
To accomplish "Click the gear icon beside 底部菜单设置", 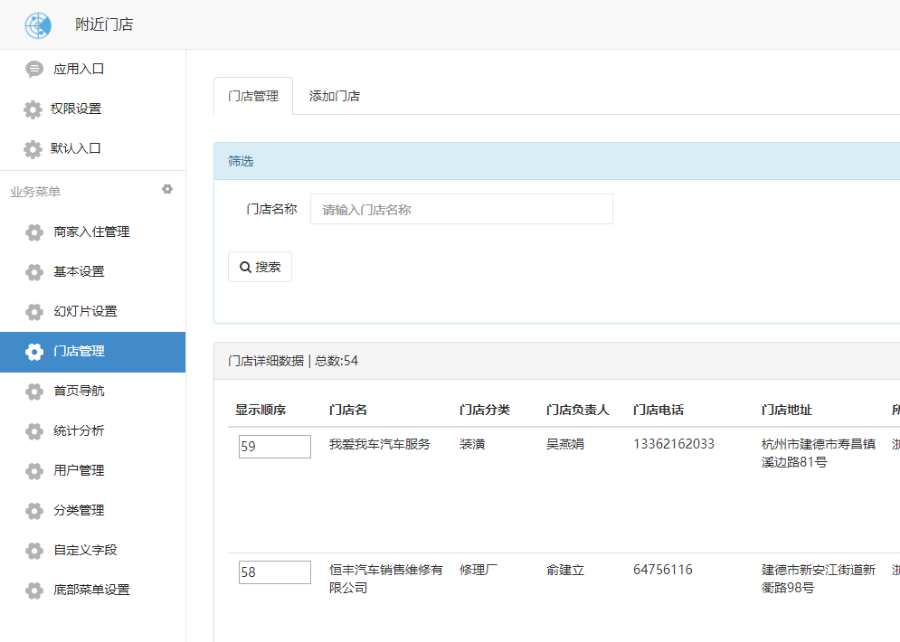I will pos(34,590).
